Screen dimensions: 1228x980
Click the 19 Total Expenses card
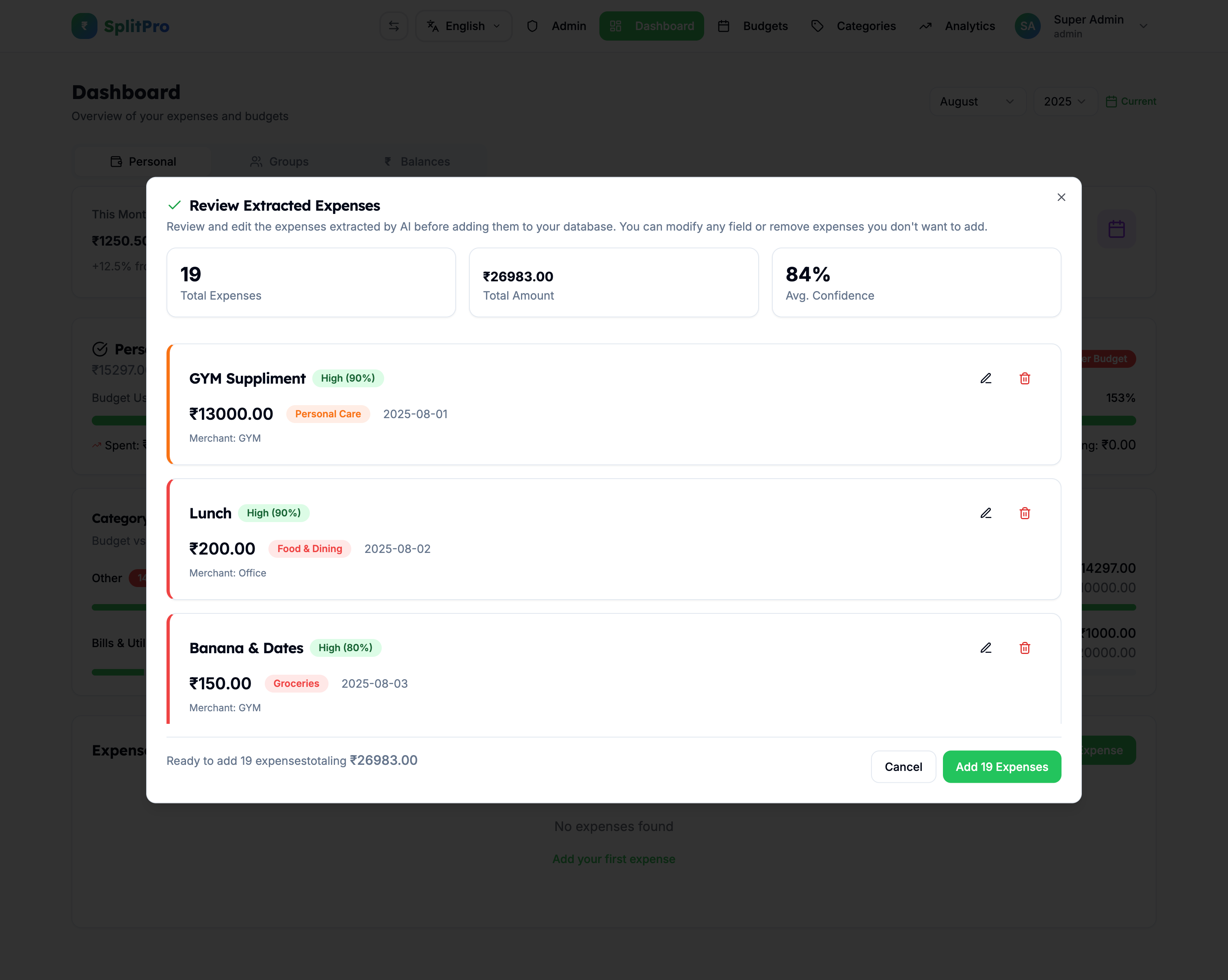tap(311, 283)
